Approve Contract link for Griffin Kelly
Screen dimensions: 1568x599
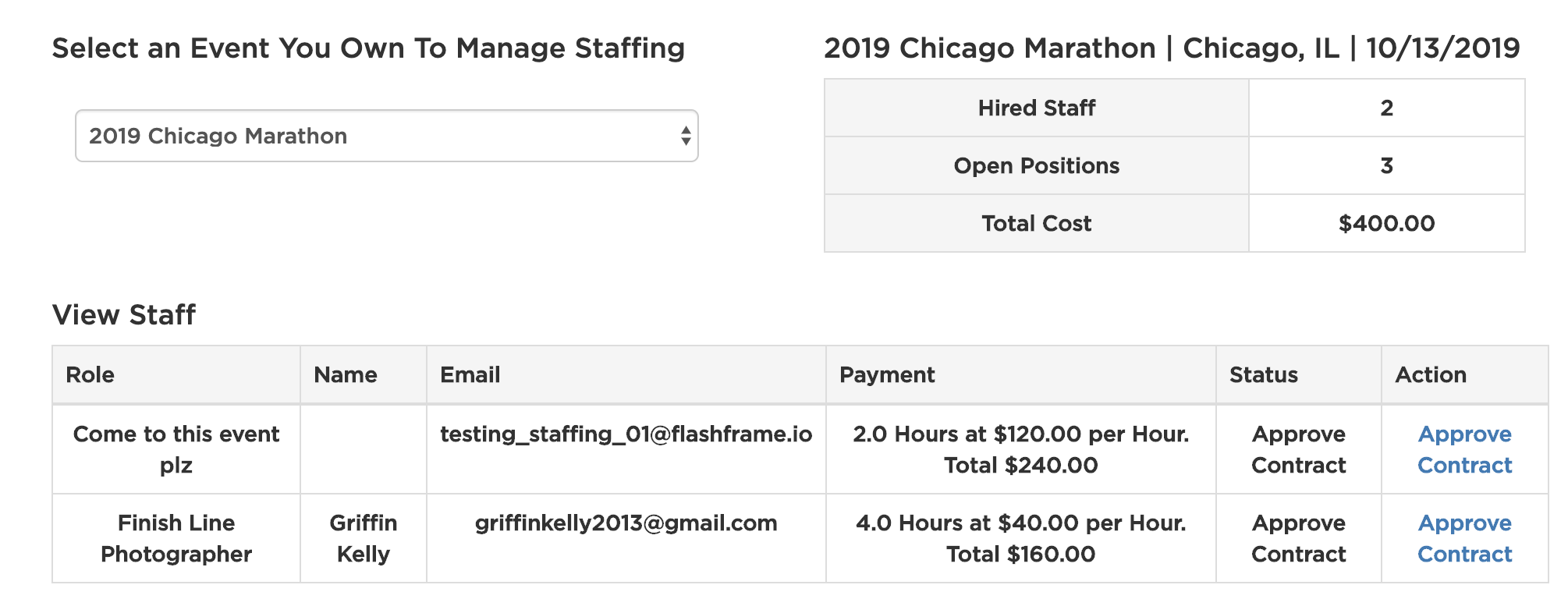point(1464,538)
